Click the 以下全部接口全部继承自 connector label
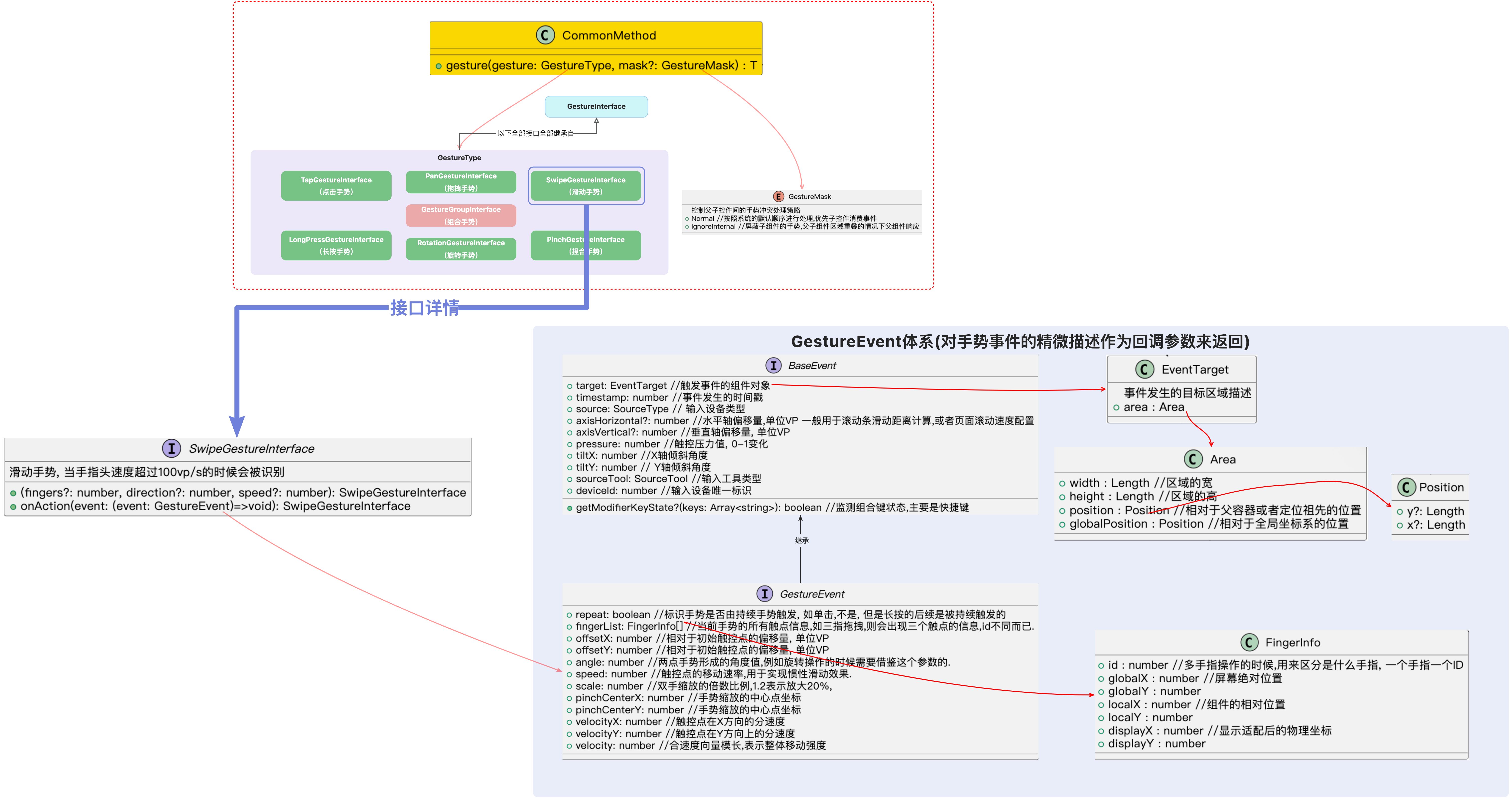Image resolution: width=1512 pixels, height=798 pixels. pyautogui.click(x=536, y=133)
